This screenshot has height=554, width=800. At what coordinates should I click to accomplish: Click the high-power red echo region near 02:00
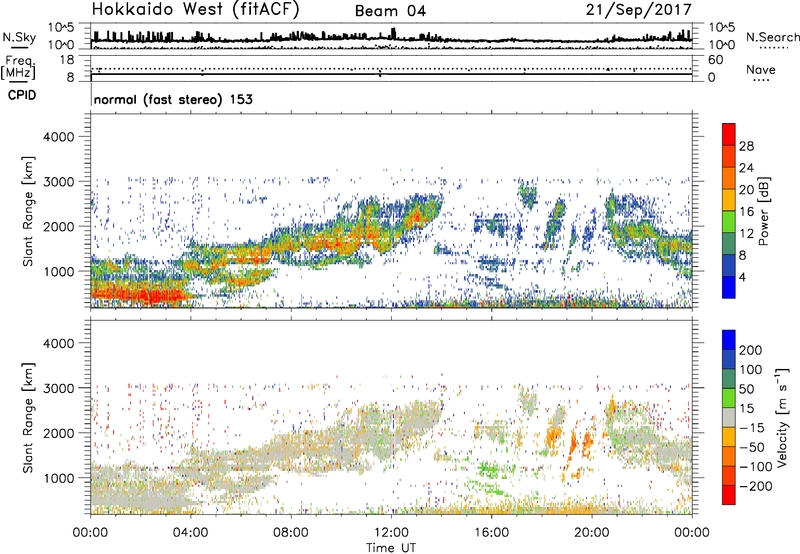click(140, 295)
